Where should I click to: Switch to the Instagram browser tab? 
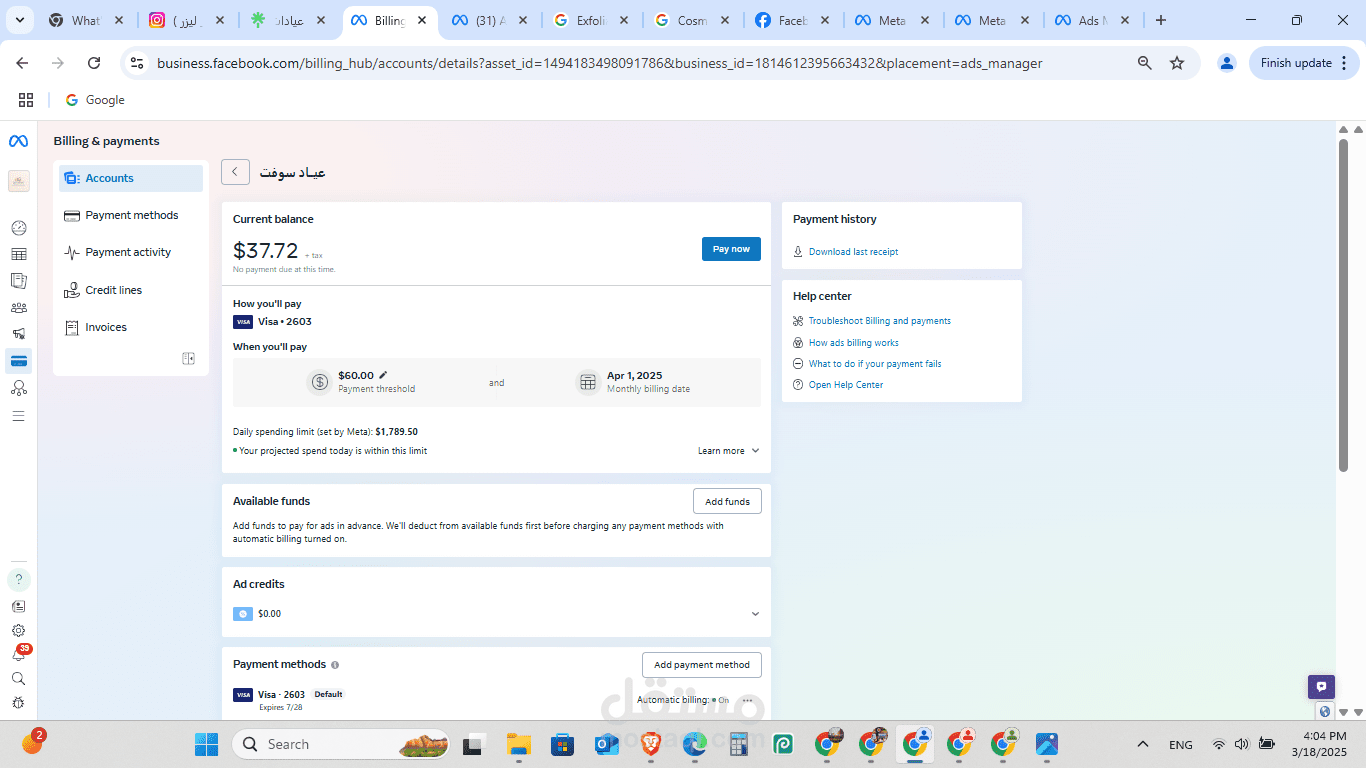[188, 20]
